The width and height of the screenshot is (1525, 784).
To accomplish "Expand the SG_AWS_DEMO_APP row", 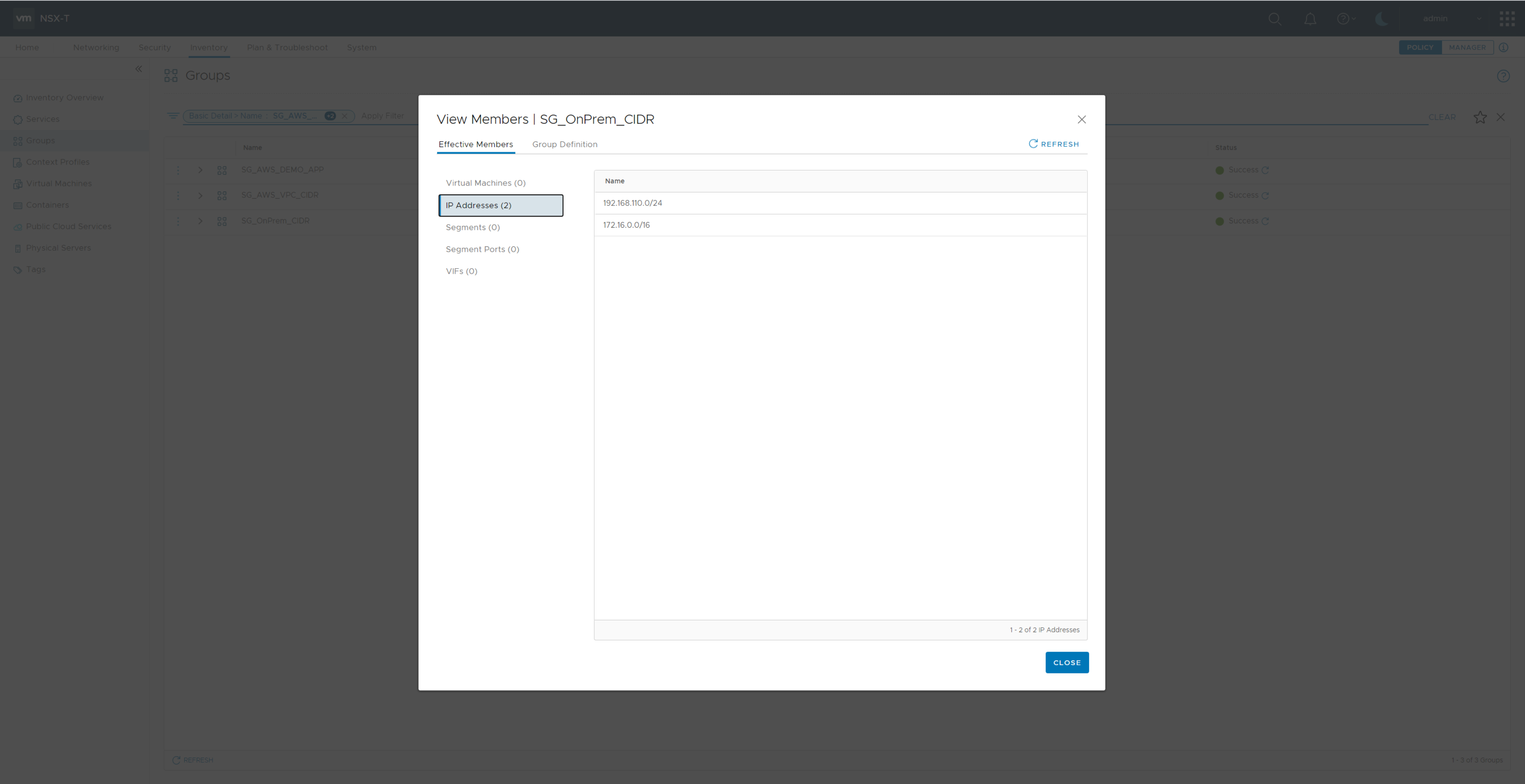I will pos(200,170).
